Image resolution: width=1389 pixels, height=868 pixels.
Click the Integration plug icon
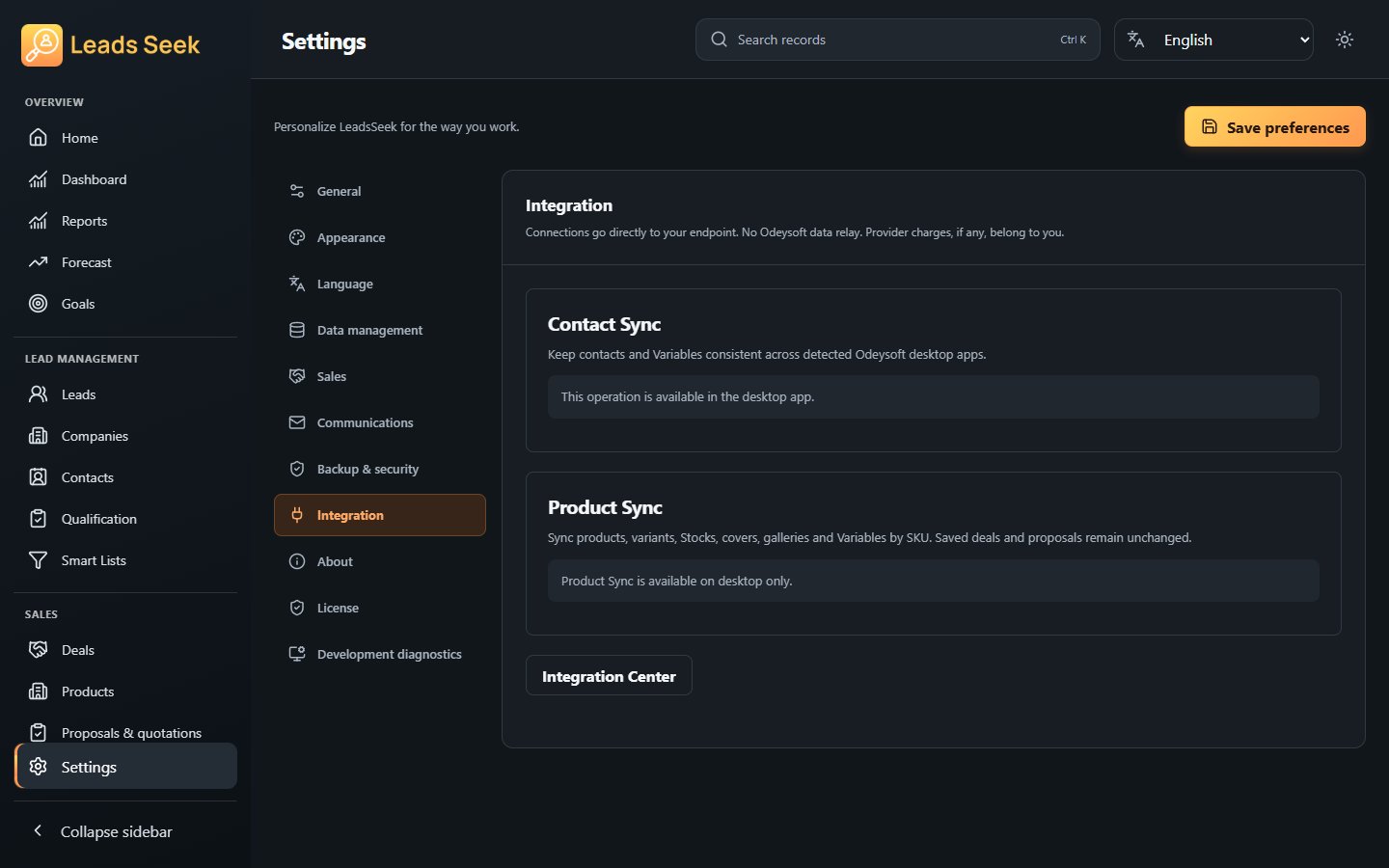(297, 515)
